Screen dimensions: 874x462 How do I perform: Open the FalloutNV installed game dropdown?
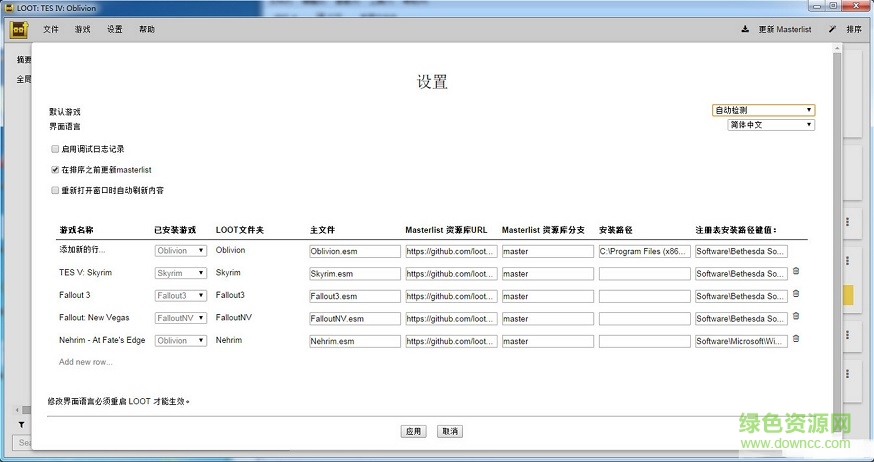[x=181, y=318]
